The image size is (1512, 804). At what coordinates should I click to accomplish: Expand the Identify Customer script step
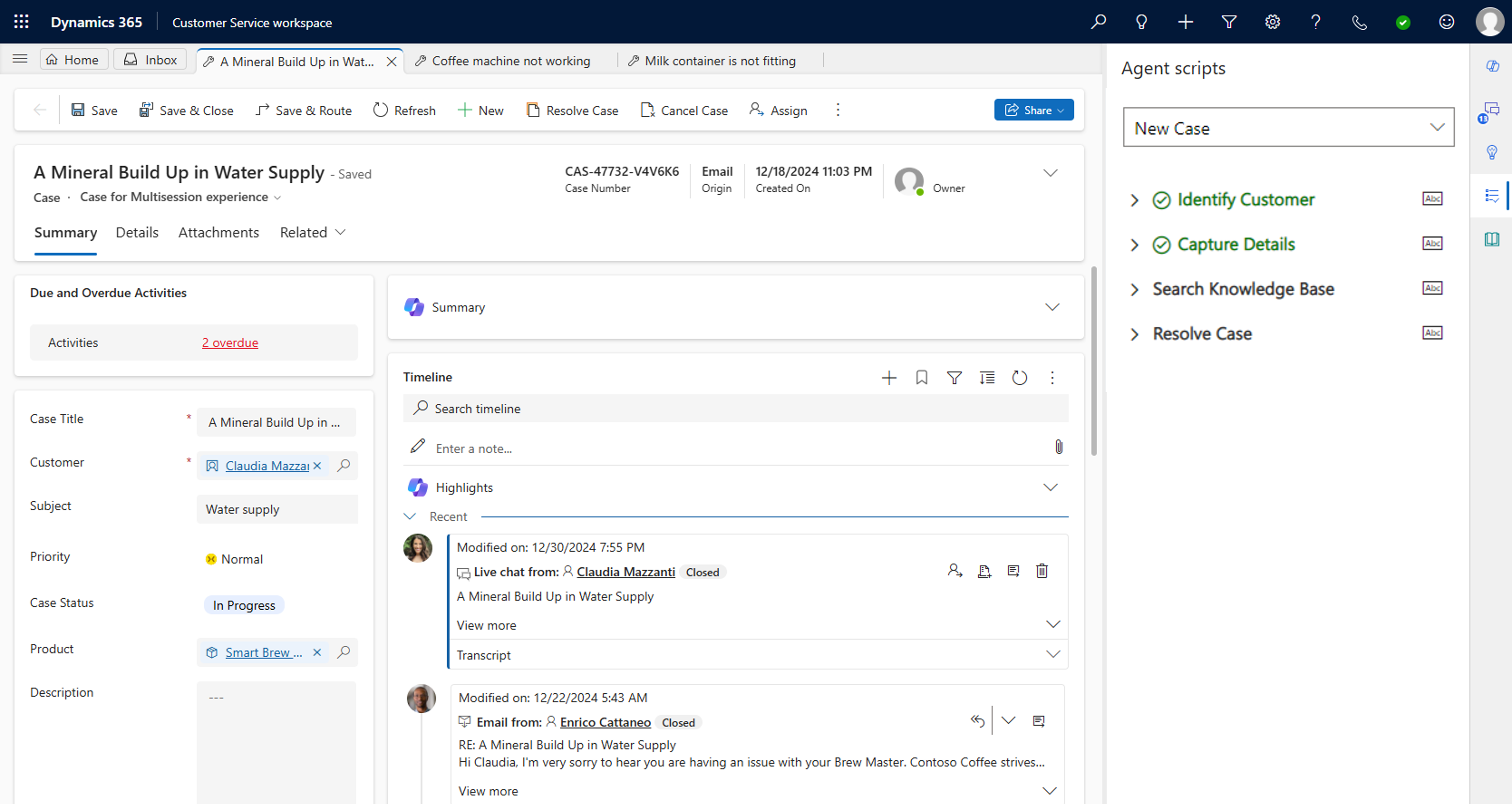(1134, 200)
